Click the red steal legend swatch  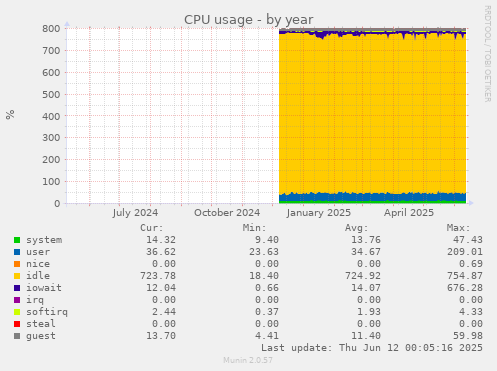[x=17, y=324]
